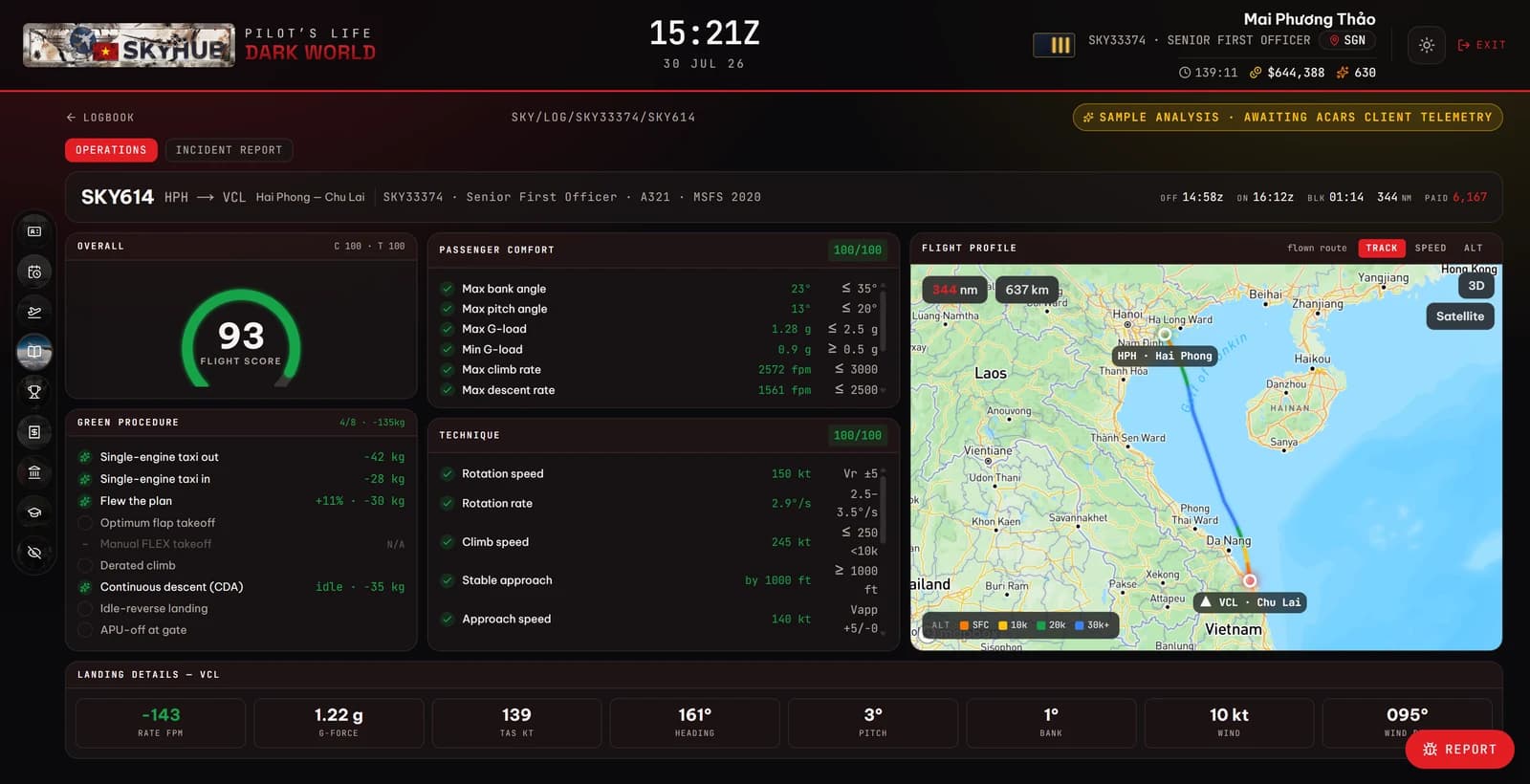Click the Max pitch angle check icon

coord(447,309)
